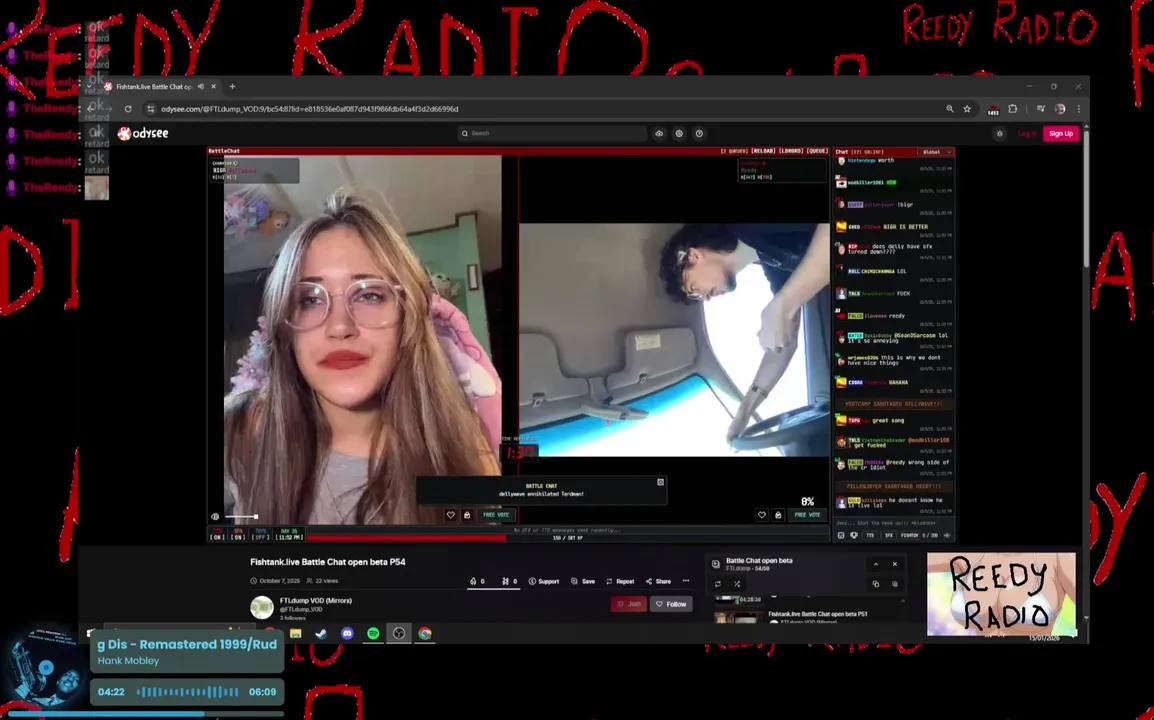This screenshot has height=720, width=1154.
Task: Open the Odysee home logo
Action: pos(144,133)
